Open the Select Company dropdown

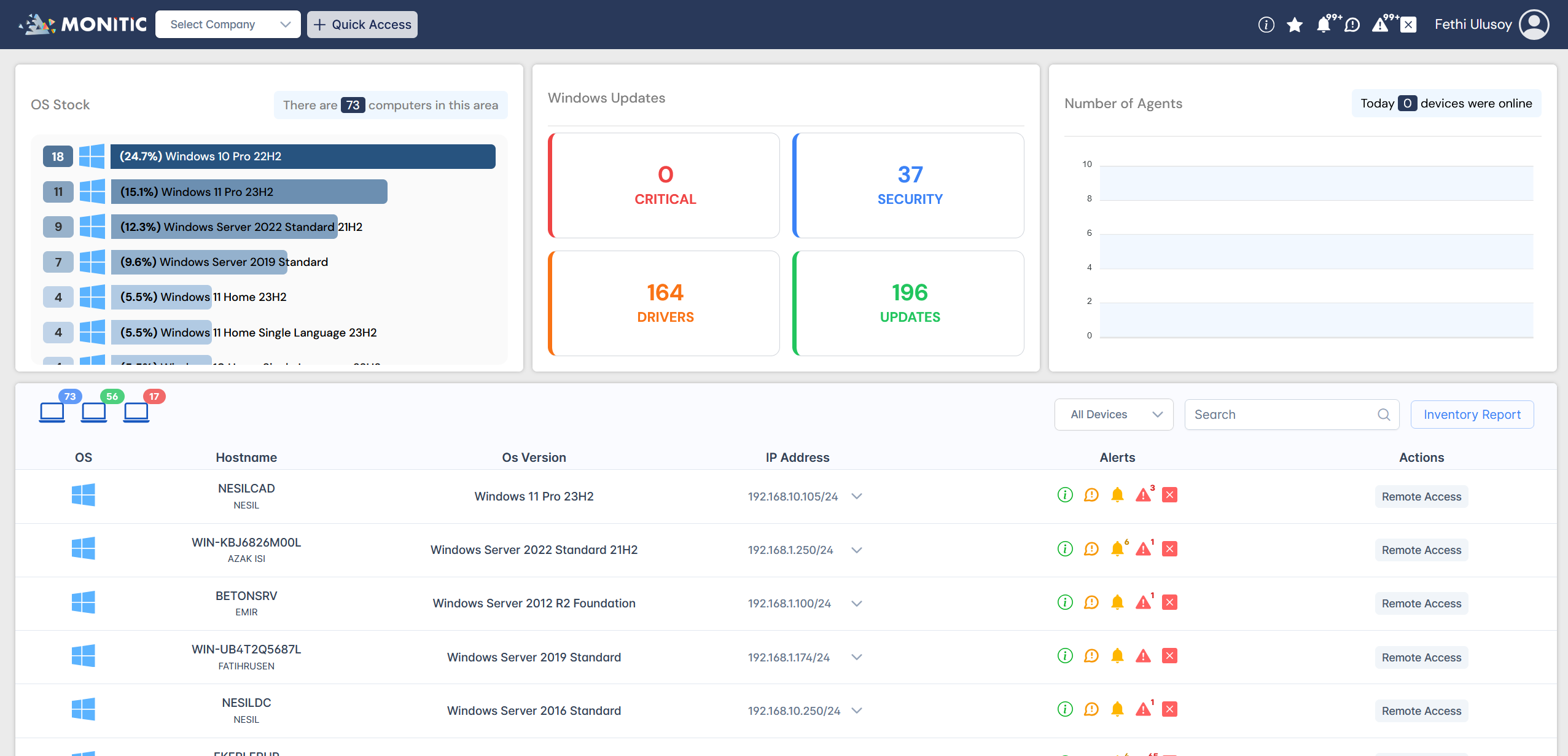tap(228, 25)
